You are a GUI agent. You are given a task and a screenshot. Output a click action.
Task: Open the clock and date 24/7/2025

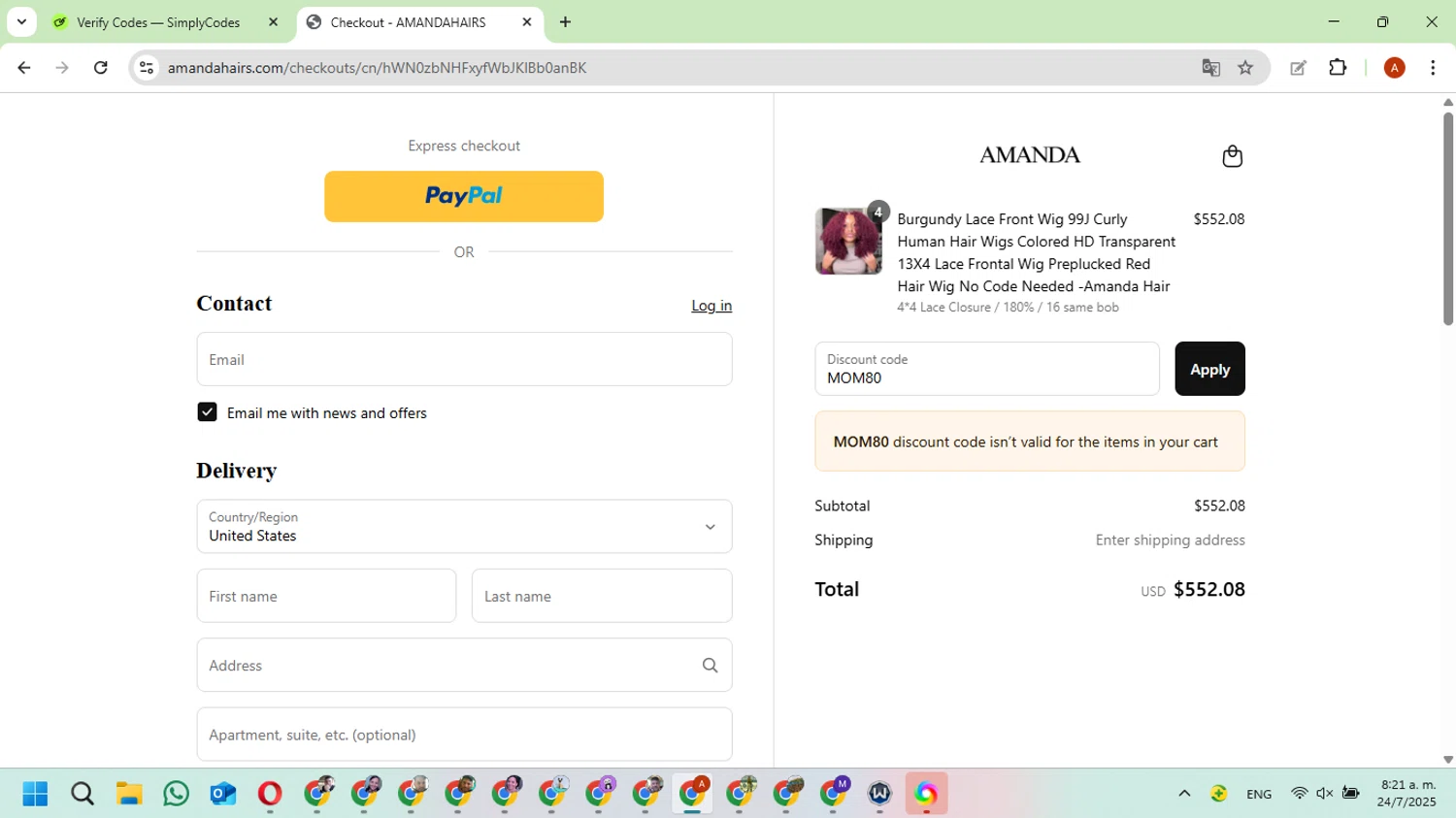[x=1407, y=794]
